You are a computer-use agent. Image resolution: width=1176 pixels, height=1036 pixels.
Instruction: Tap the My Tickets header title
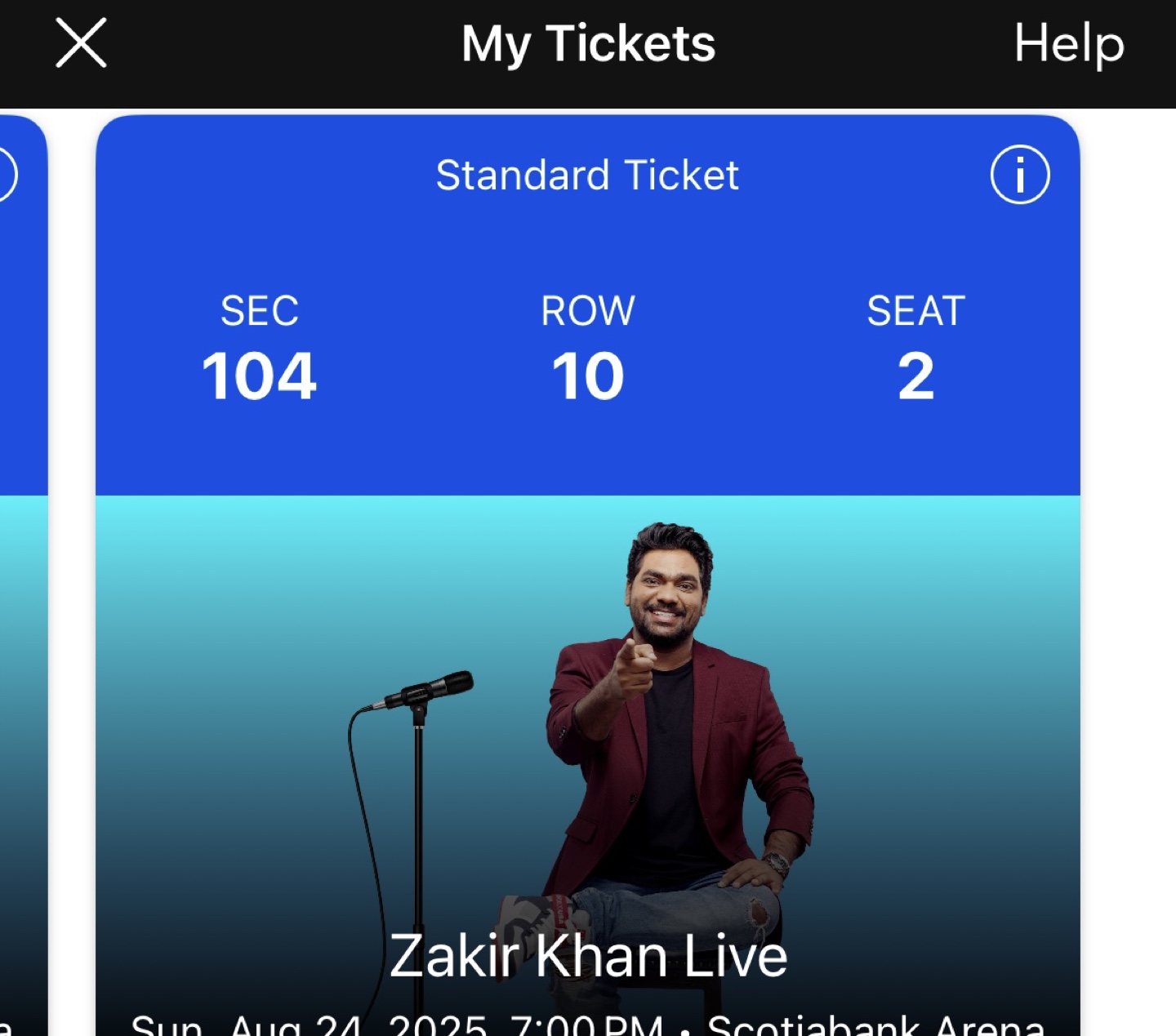tap(587, 43)
